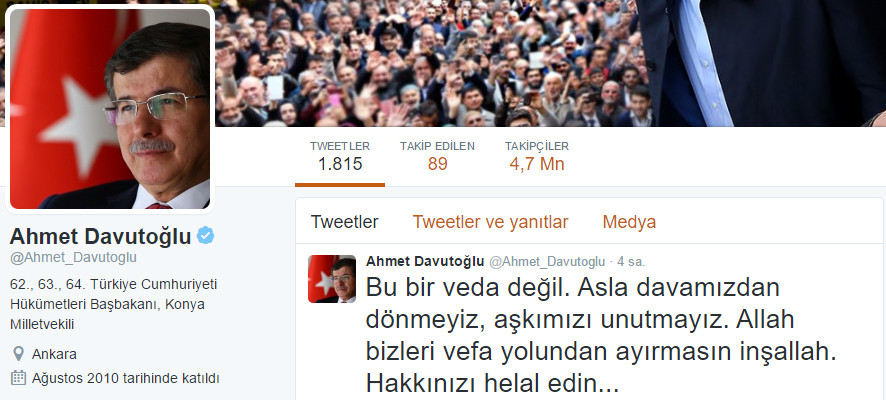Open the large profile photo
886x400 pixels.
pyautogui.click(x=110, y=109)
